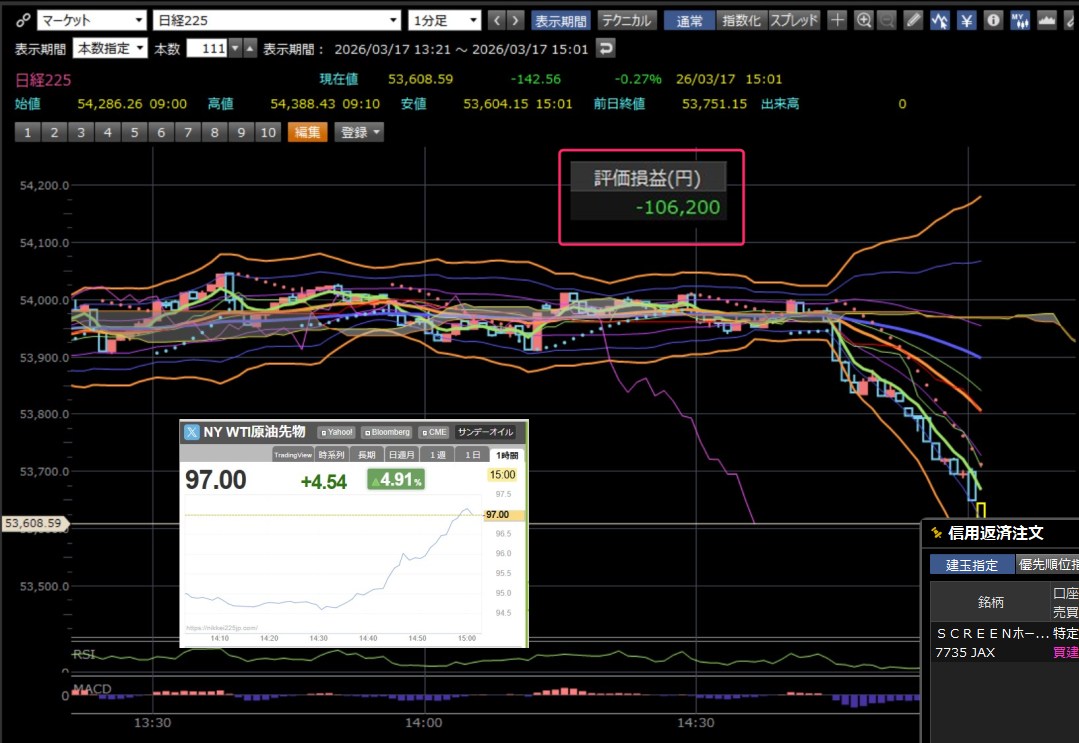Toggle the 通常 normal scale mode
1079x743 pixels.
[689, 20]
